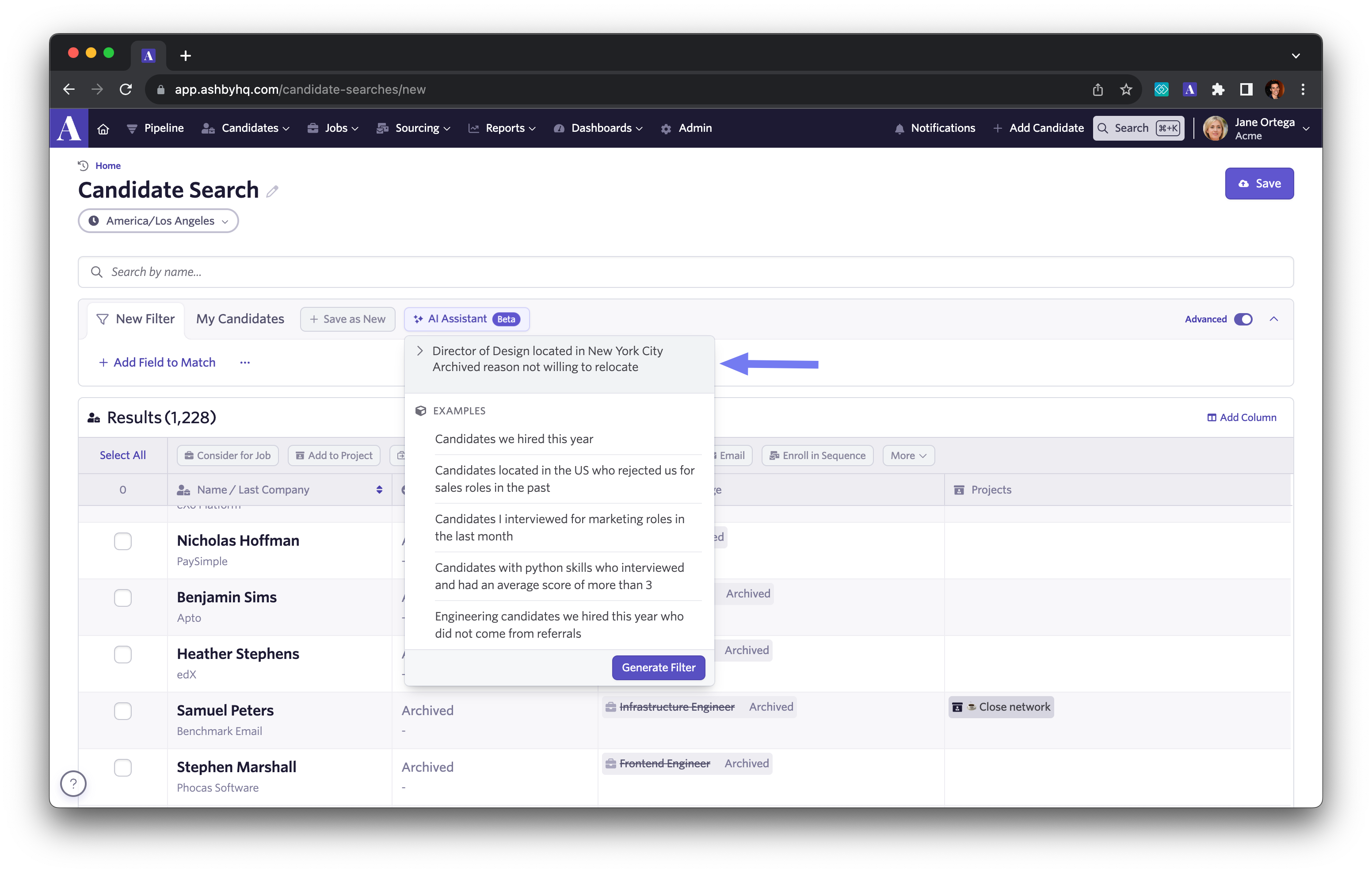Select the checkbox for Samuel Peters

click(x=122, y=711)
